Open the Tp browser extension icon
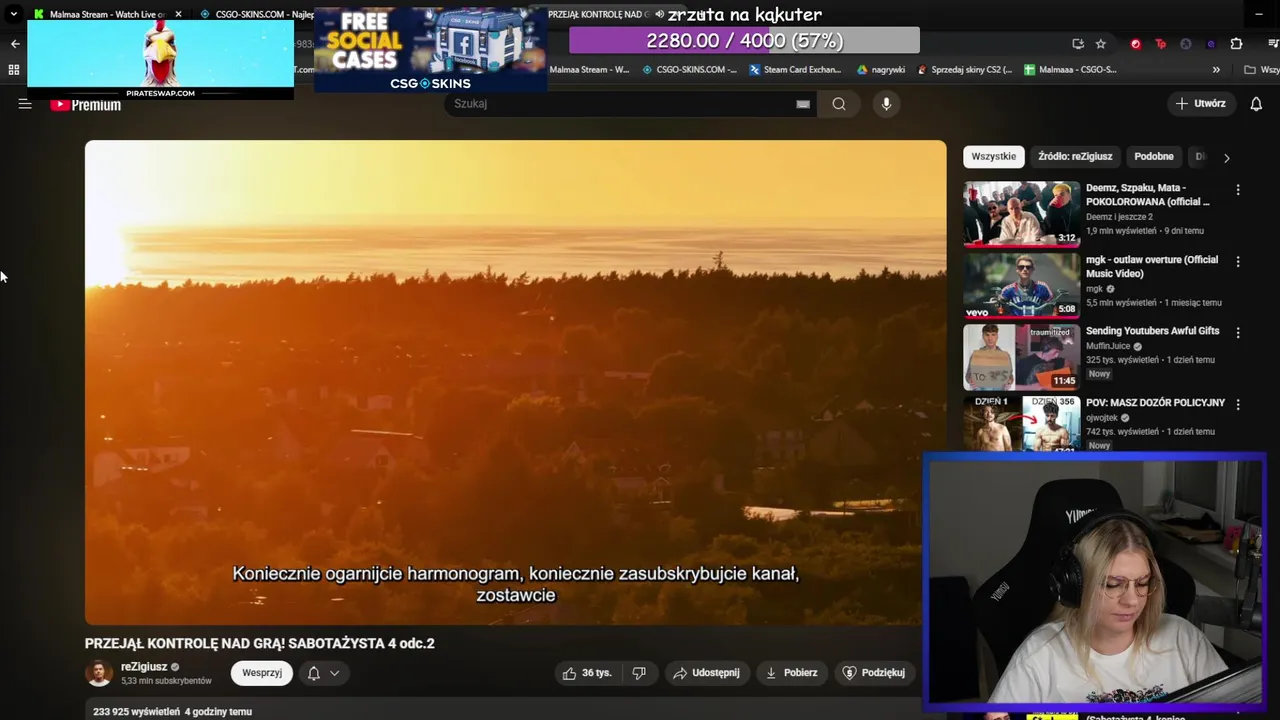The height and width of the screenshot is (720, 1280). pyautogui.click(x=1161, y=44)
